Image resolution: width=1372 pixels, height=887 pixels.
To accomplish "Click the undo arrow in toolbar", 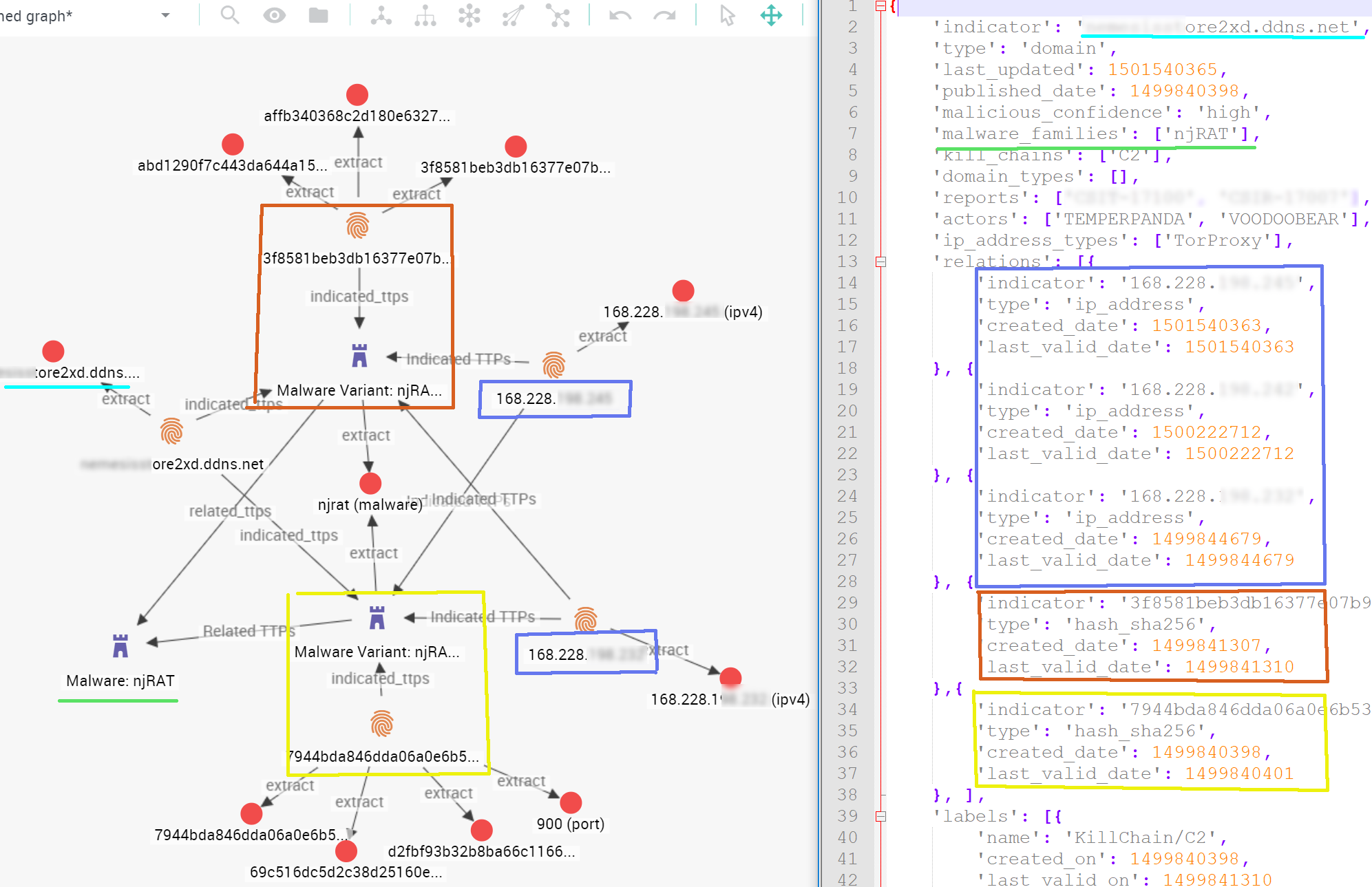I will 620,15.
